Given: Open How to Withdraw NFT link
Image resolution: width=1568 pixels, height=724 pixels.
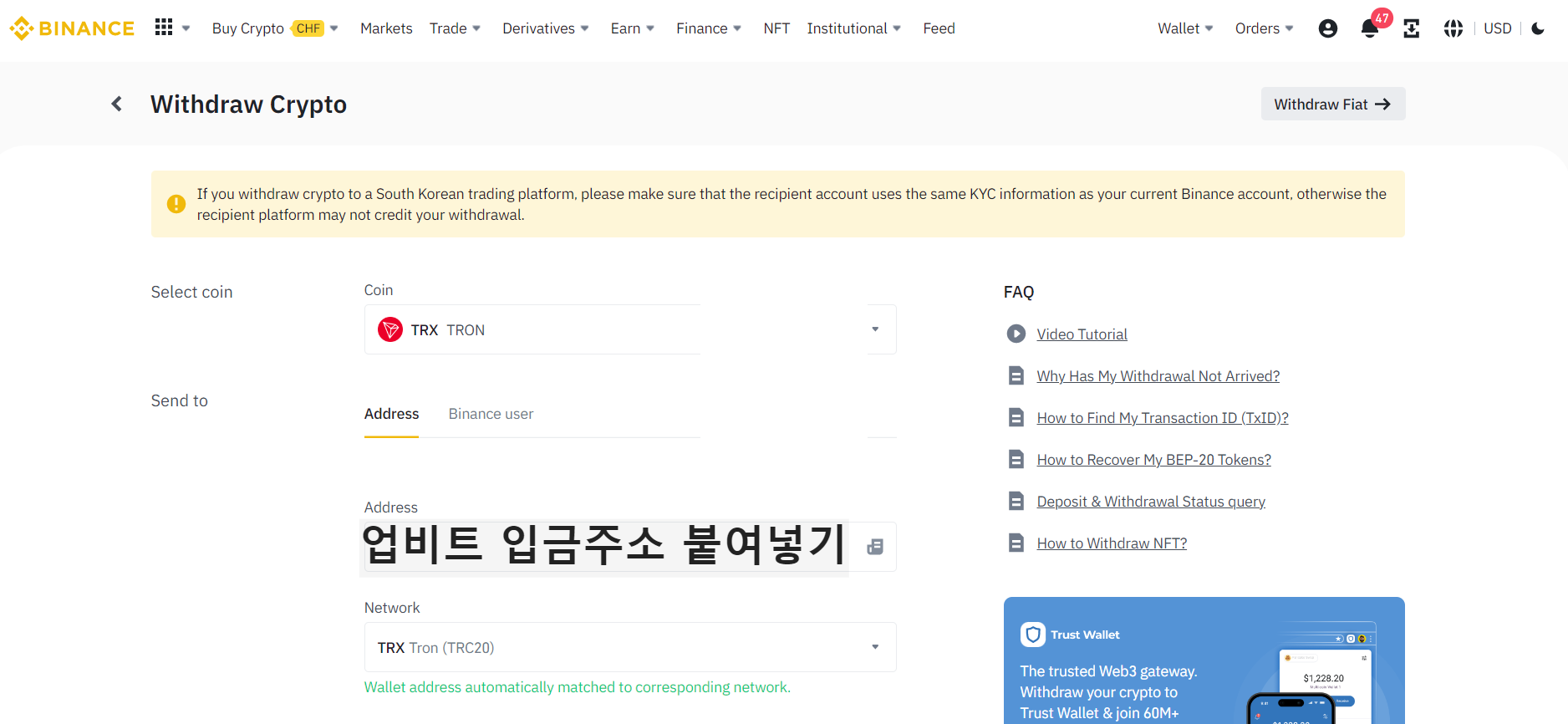Looking at the screenshot, I should point(1112,543).
